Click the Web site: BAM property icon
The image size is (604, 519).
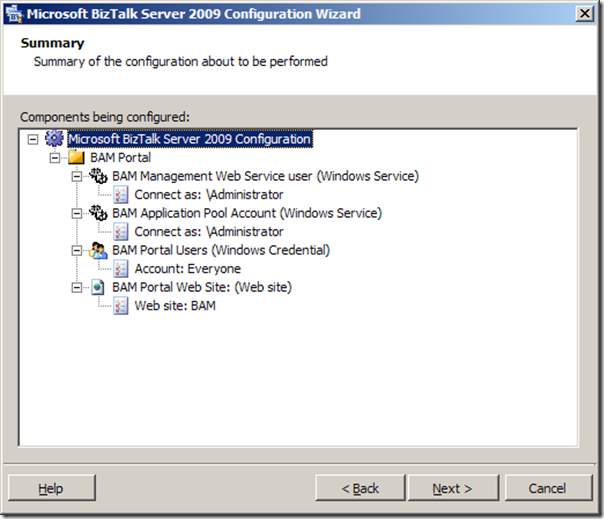(121, 306)
